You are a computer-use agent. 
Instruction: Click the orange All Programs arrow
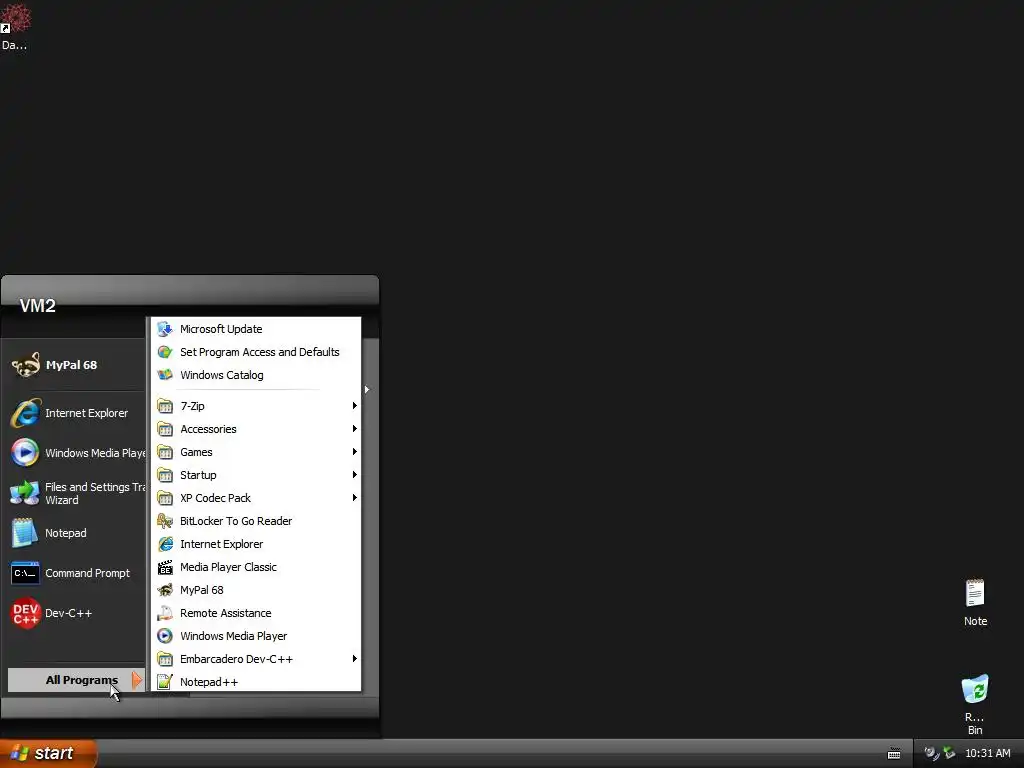tap(136, 680)
